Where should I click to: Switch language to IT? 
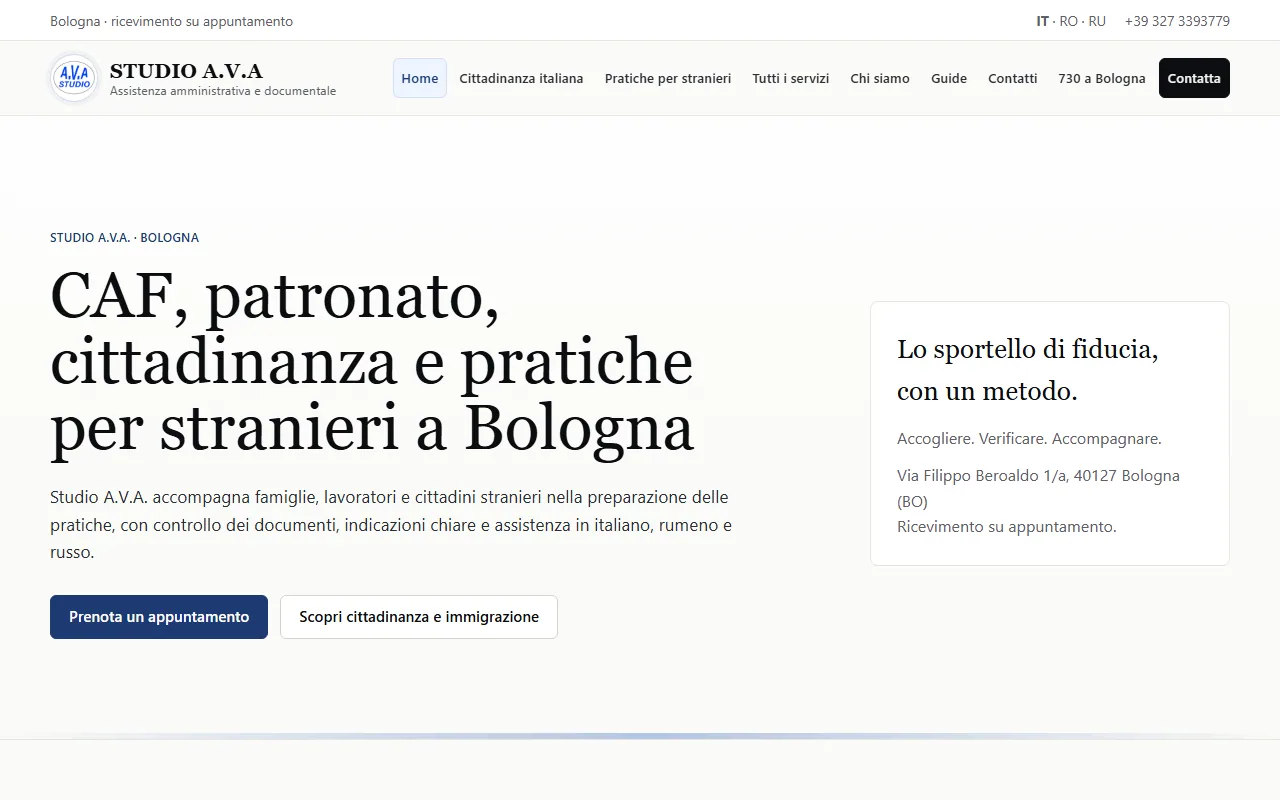click(x=1043, y=21)
